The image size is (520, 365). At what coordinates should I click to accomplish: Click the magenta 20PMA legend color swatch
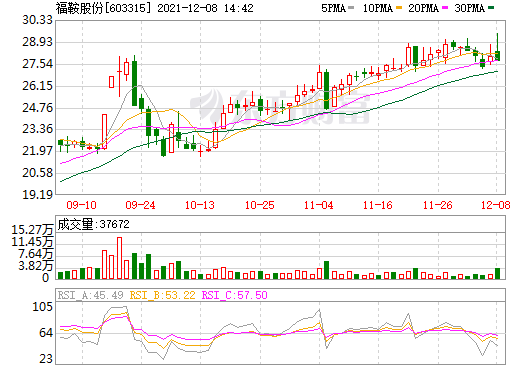(x=445, y=7)
